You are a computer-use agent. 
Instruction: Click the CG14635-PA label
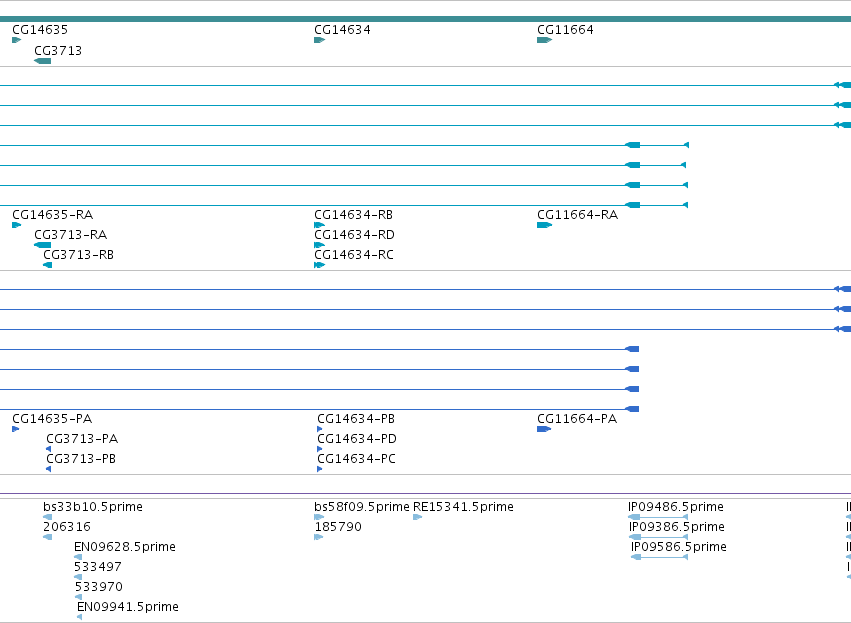click(52, 419)
